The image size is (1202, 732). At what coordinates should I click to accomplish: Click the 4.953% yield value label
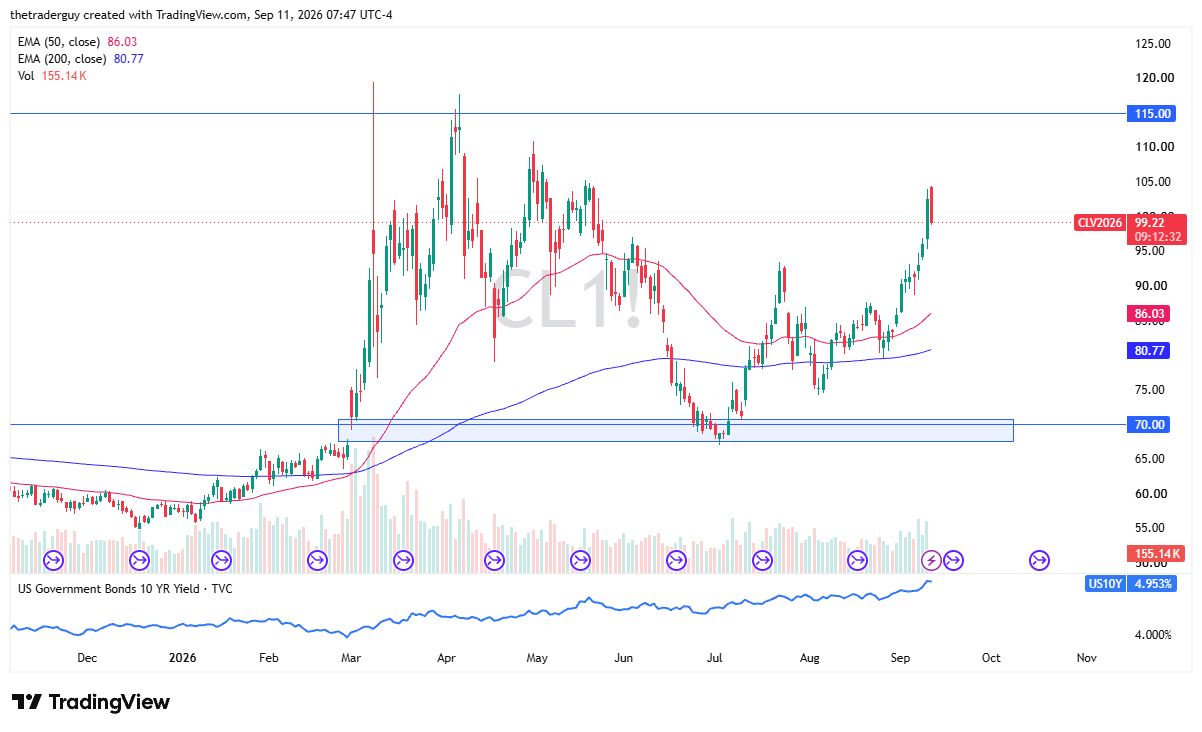click(x=1153, y=583)
